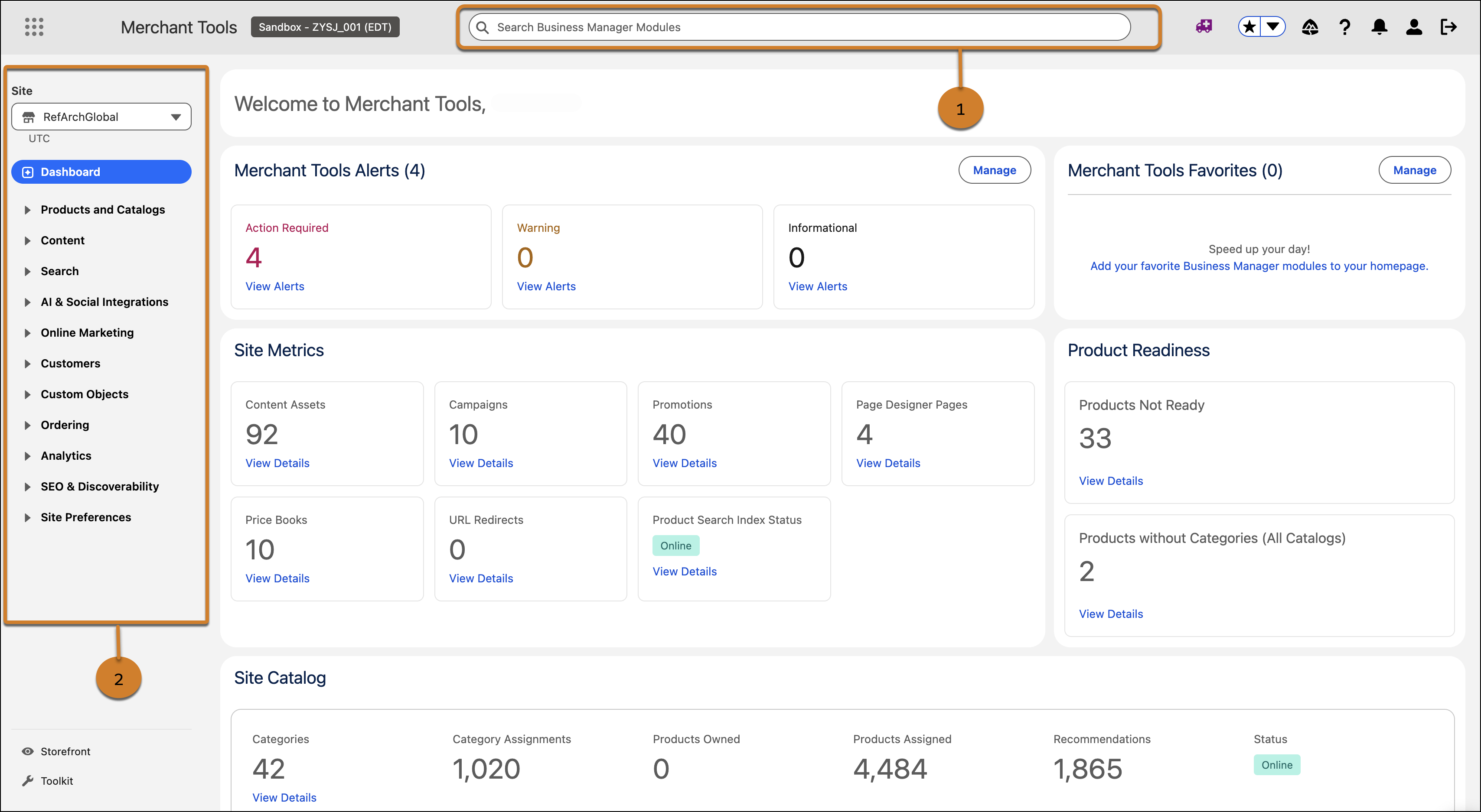Open the RefArchGlobal site dropdown
This screenshot has width=1481, height=812.
click(101, 117)
